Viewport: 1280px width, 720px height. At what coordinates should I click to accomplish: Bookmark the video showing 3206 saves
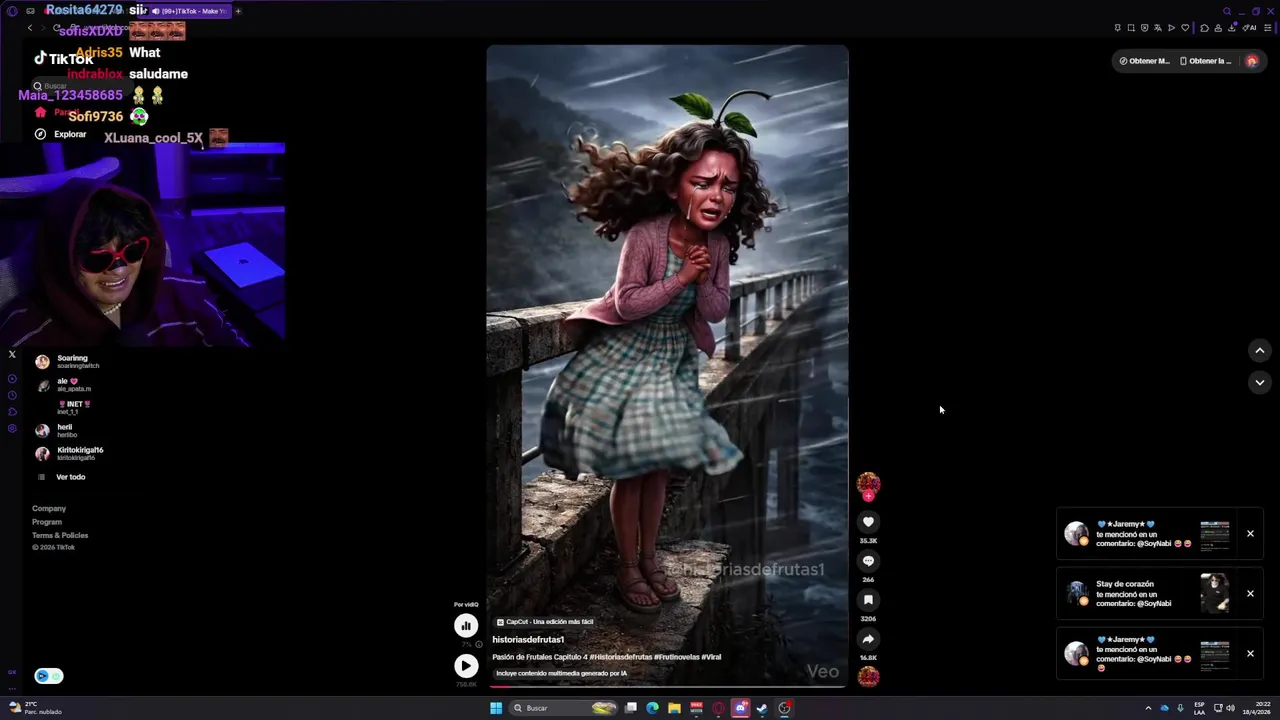[x=868, y=600]
